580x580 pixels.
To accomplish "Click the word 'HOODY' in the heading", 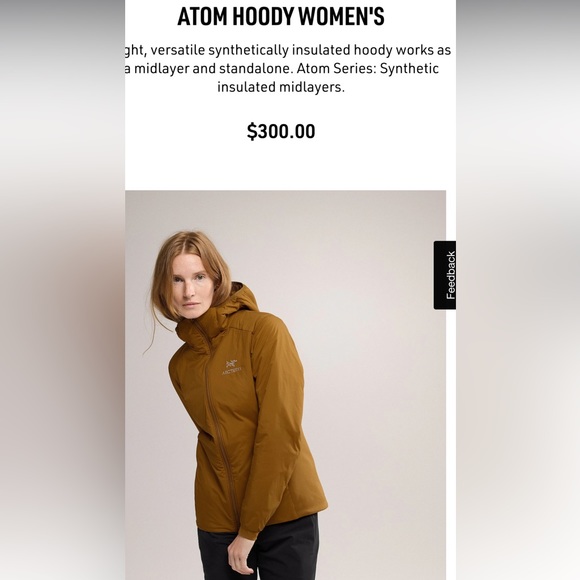I will (x=263, y=16).
